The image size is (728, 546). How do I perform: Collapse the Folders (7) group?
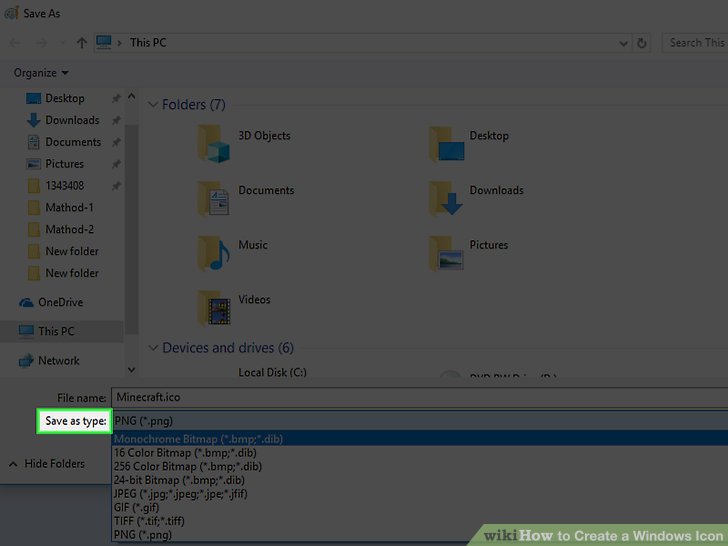pyautogui.click(x=153, y=105)
